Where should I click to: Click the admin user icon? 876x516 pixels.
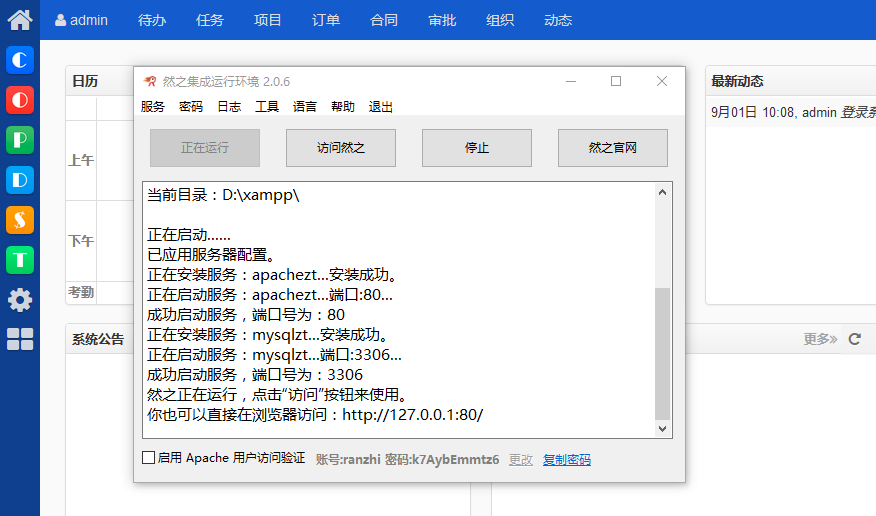(x=60, y=20)
